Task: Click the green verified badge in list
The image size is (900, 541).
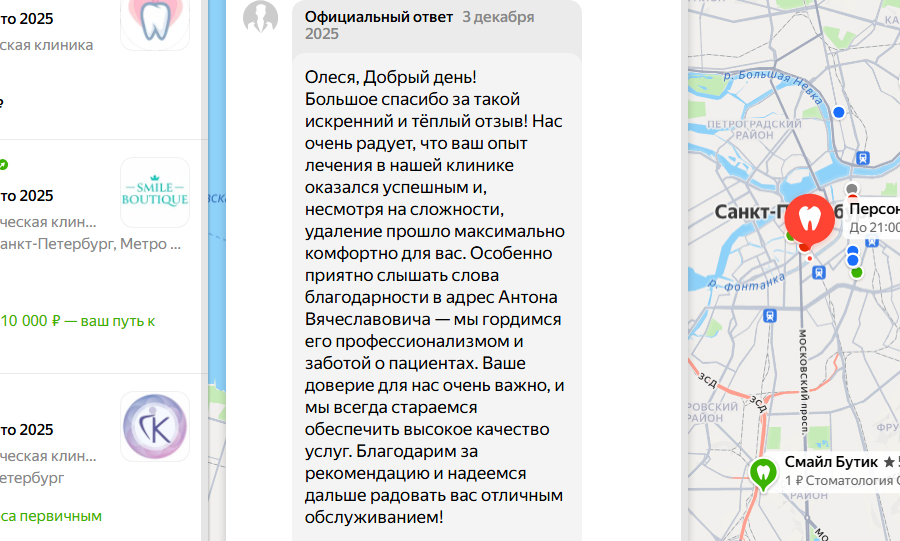Action: pos(3,165)
